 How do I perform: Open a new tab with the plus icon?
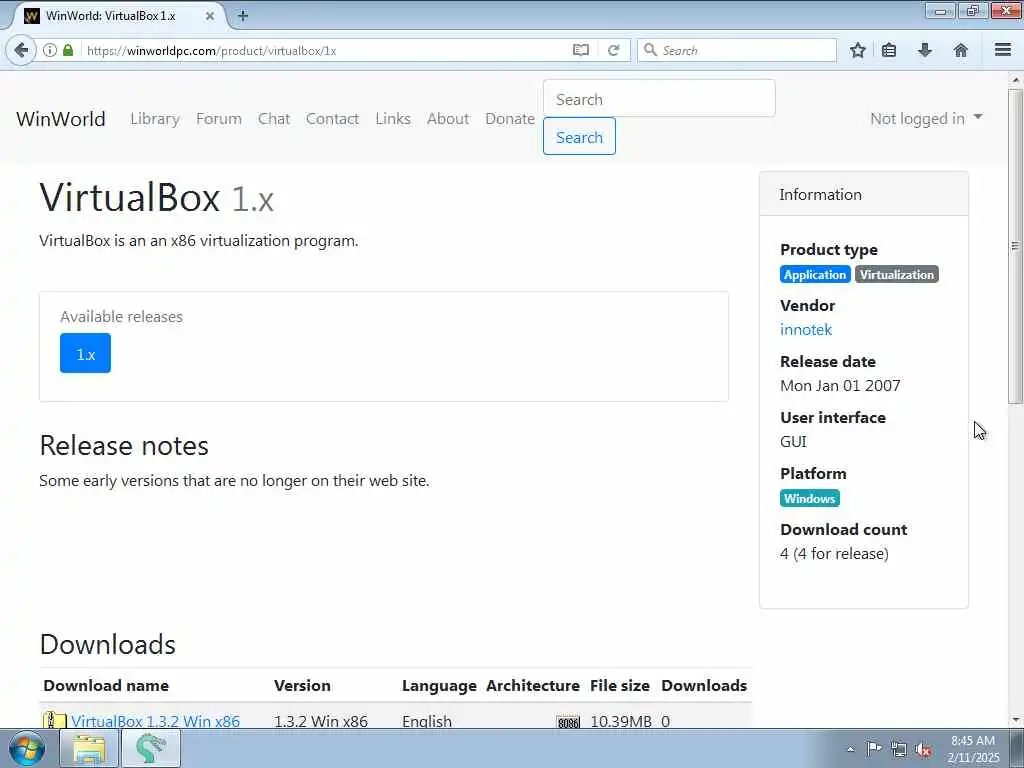click(243, 16)
